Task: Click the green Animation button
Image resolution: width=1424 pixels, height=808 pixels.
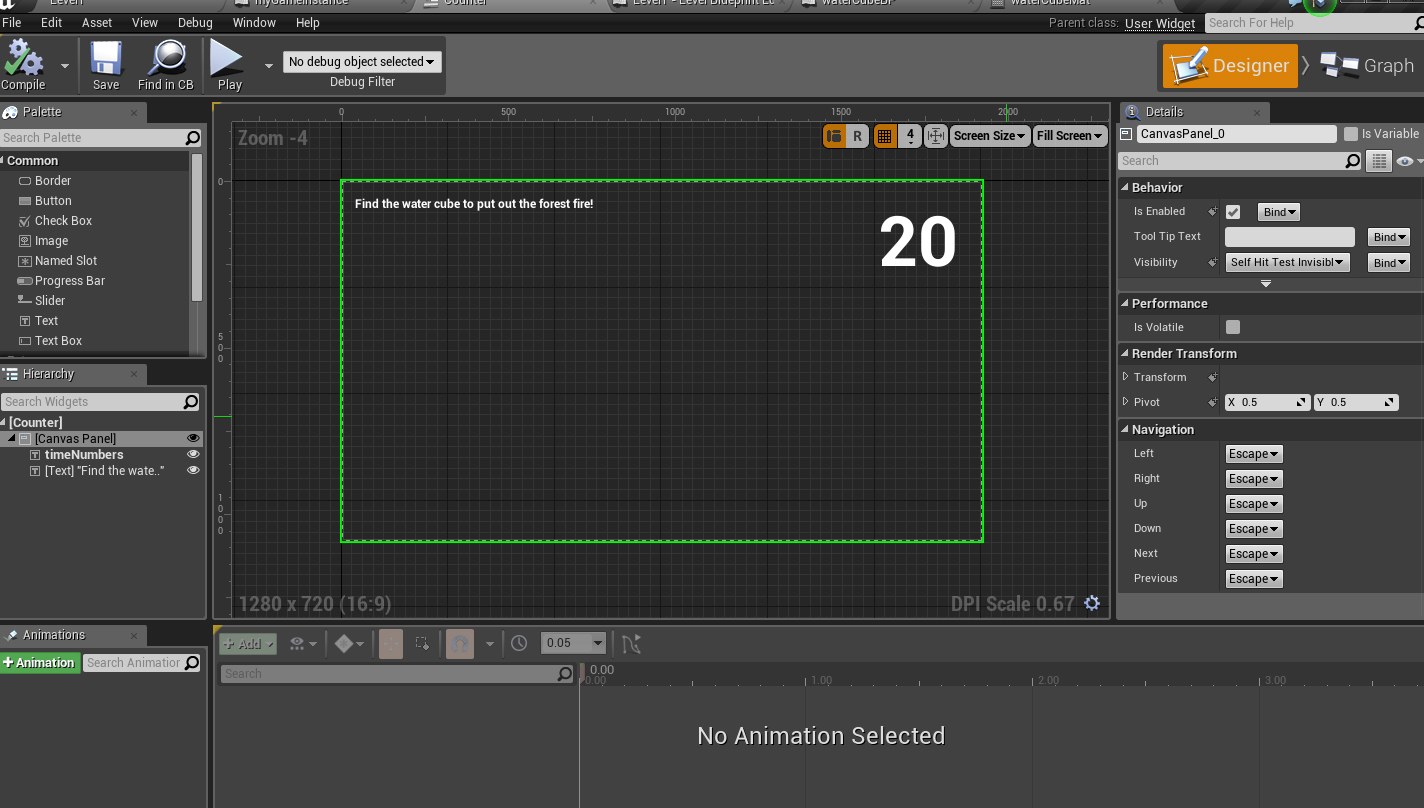Action: click(40, 662)
